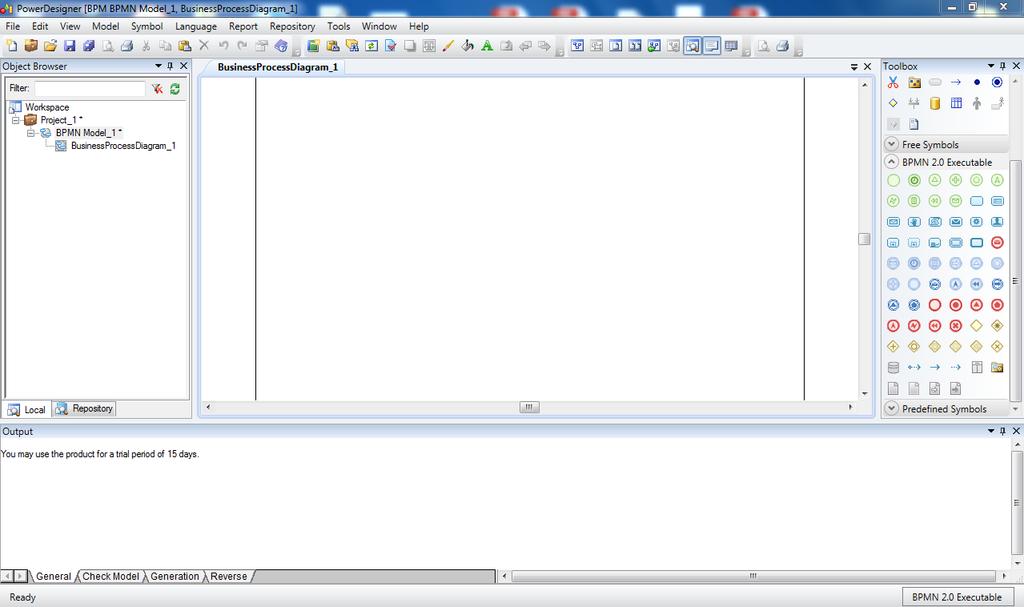The image size is (1024, 607).
Task: Select the Pool/Lane swimlane icon
Action: [976, 367]
